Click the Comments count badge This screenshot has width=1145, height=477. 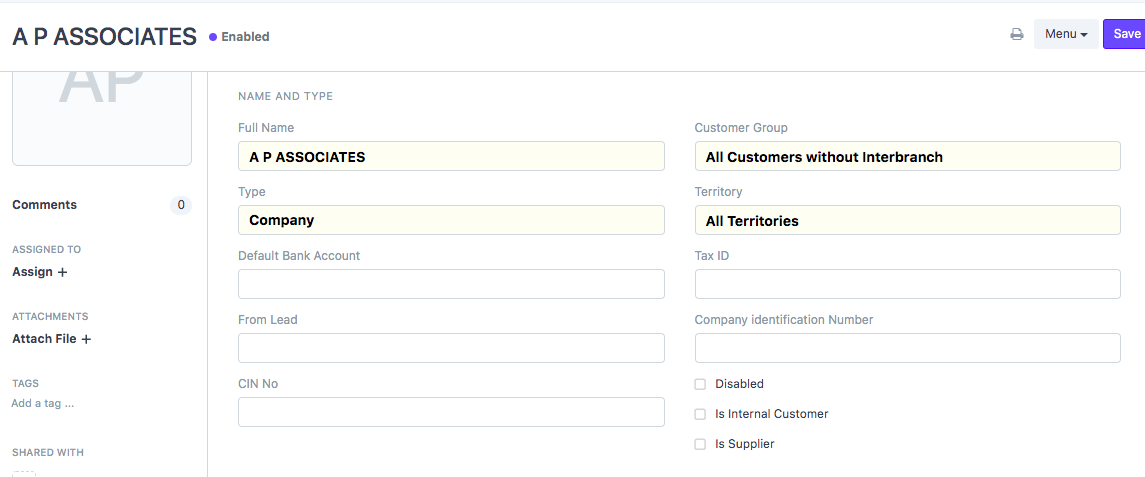pyautogui.click(x=180, y=205)
